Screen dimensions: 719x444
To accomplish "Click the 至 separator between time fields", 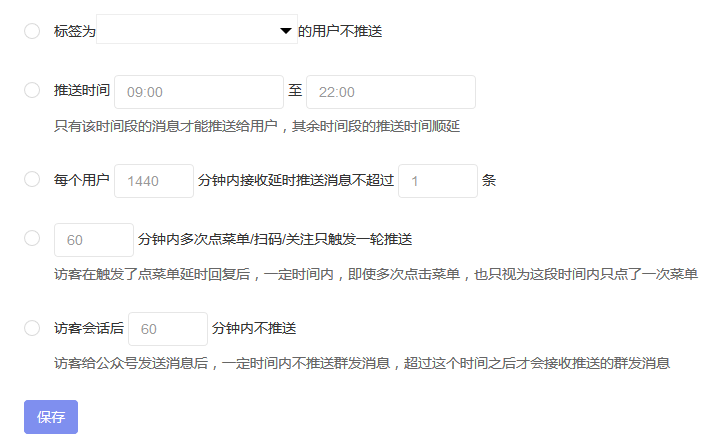I will [295, 90].
